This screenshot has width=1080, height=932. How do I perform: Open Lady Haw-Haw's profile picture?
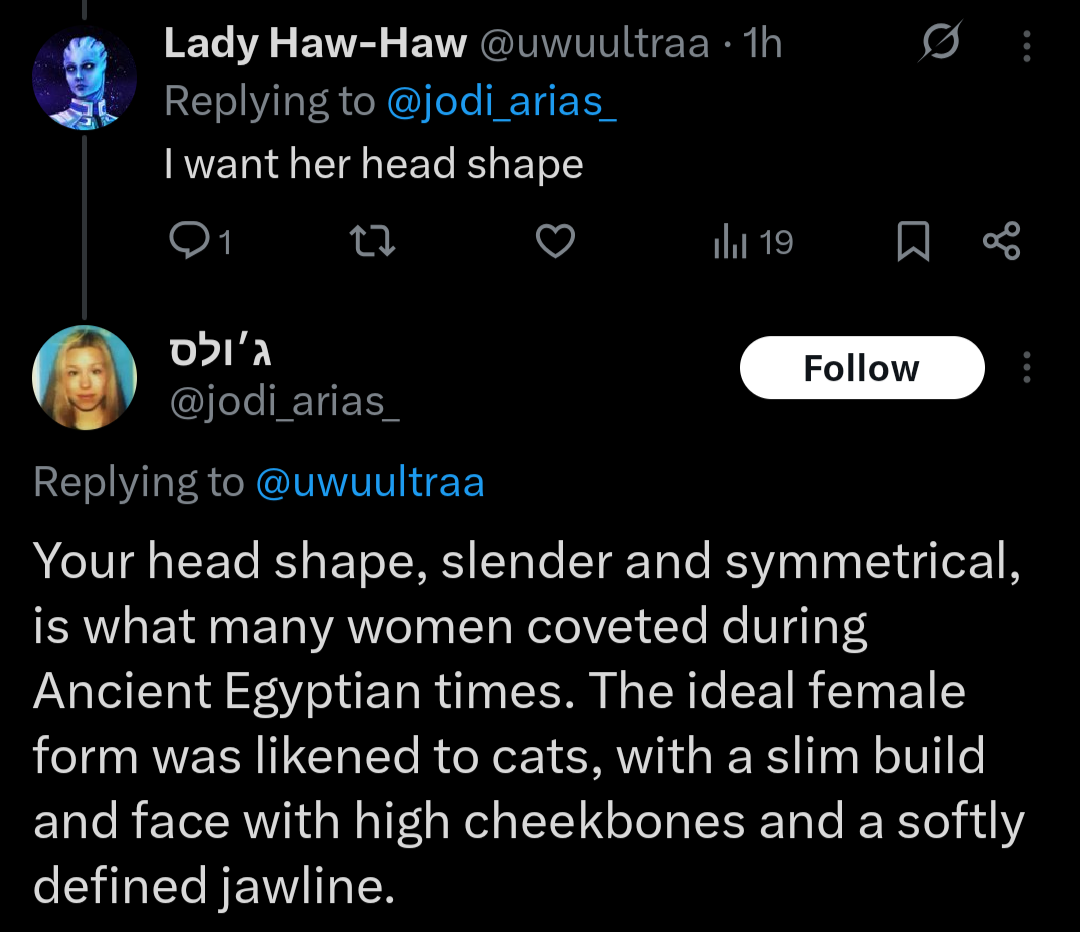pos(84,80)
